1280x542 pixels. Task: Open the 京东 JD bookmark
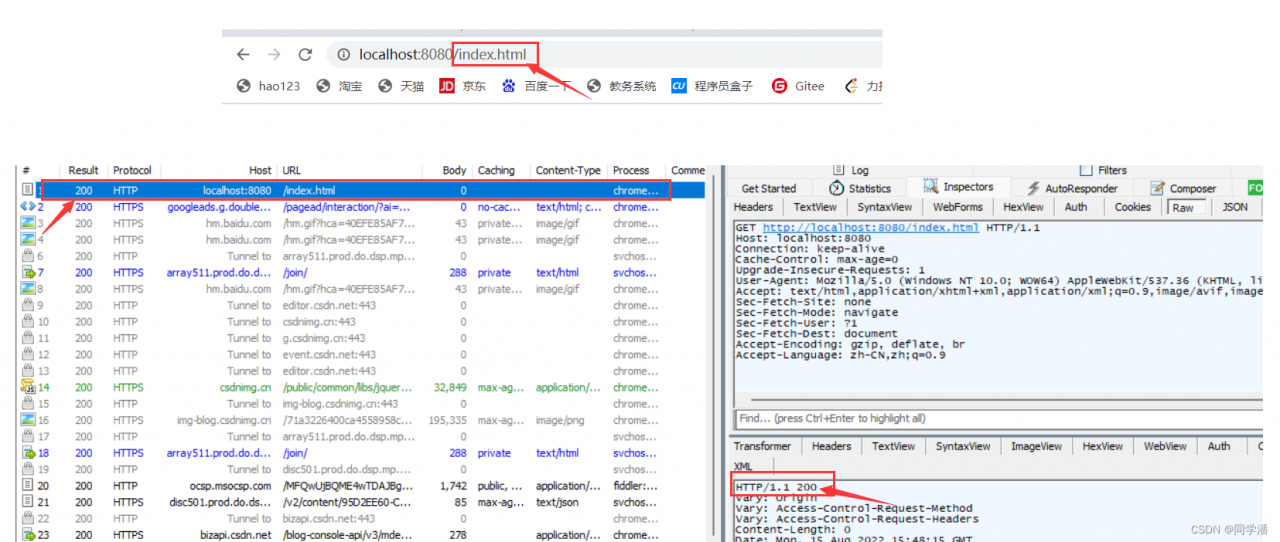[463, 86]
